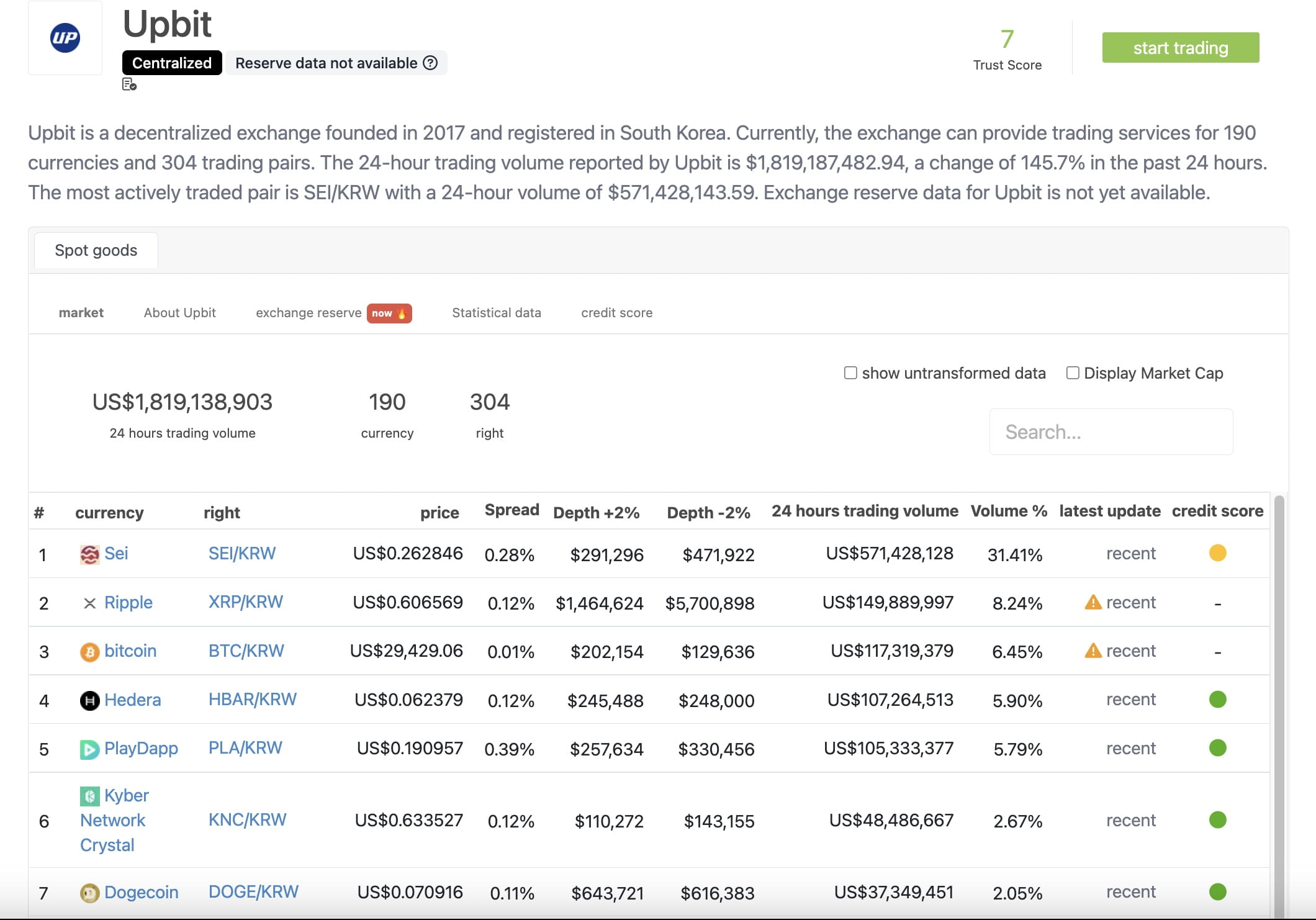Screen dimensions: 1316x920
Task: Click the Dogecoin coin icon
Action: pyautogui.click(x=91, y=891)
